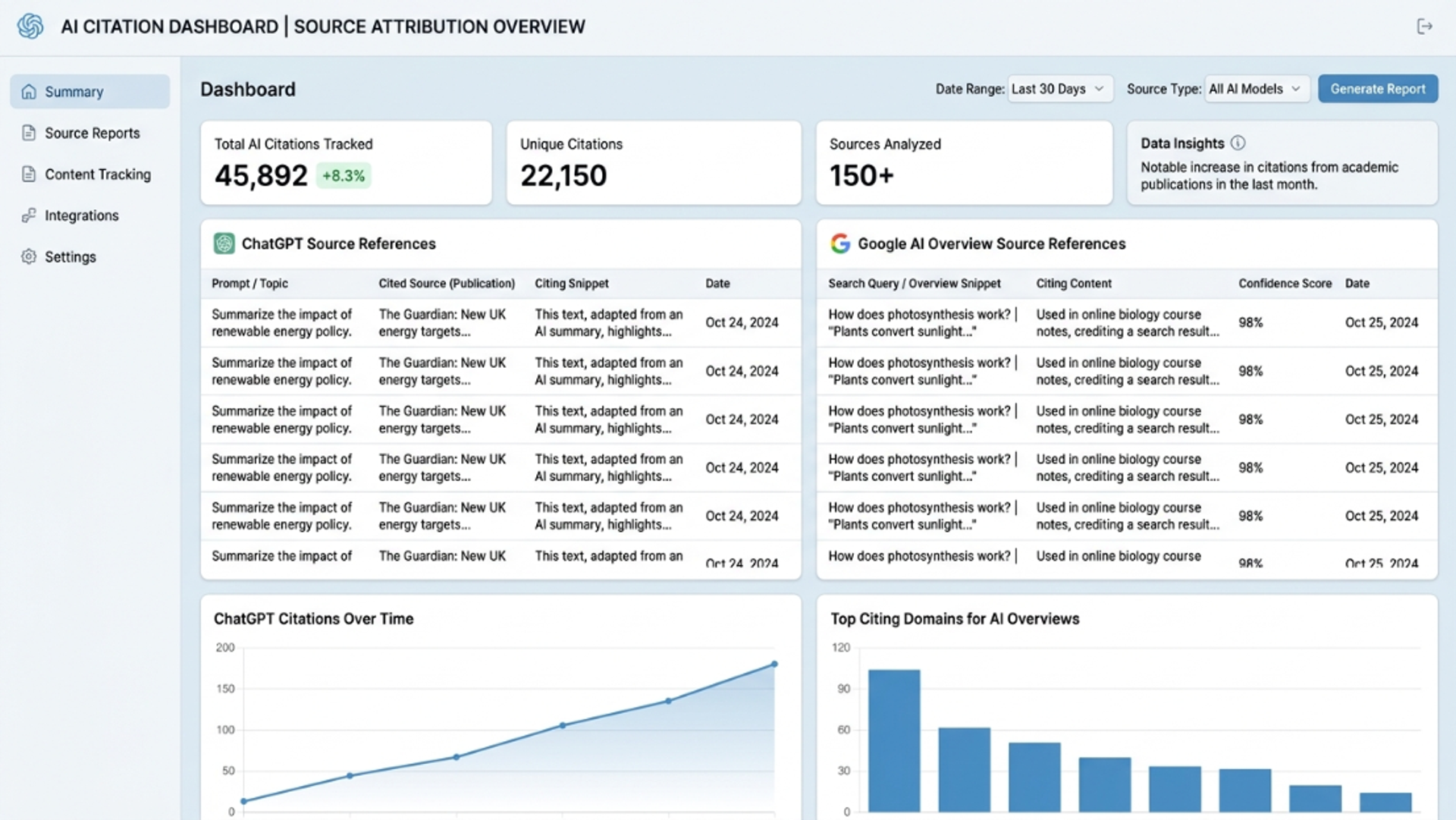Open the Source Type All AI Models dropdown
The width and height of the screenshot is (1456, 820).
(1257, 89)
